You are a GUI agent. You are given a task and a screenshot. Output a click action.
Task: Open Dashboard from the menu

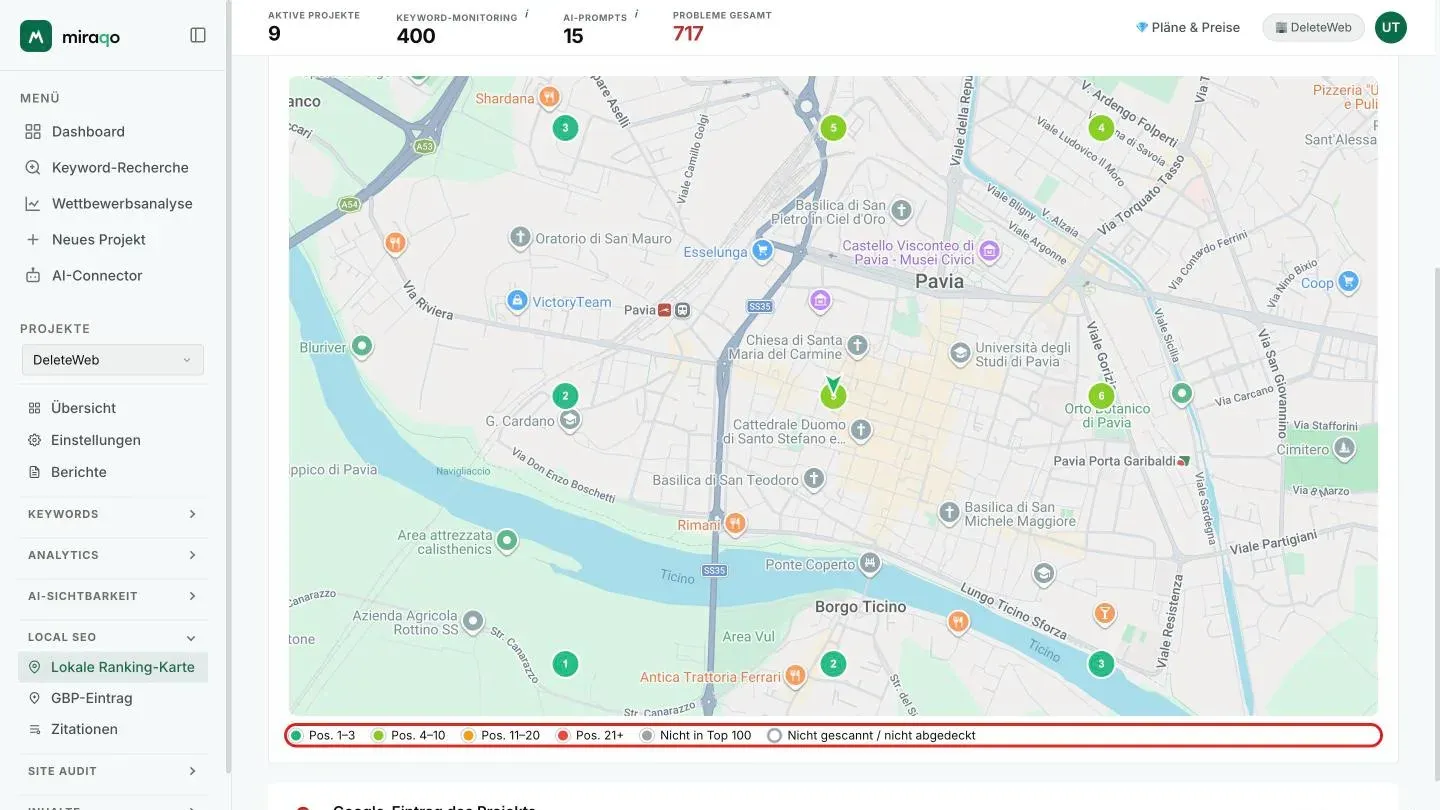point(88,131)
